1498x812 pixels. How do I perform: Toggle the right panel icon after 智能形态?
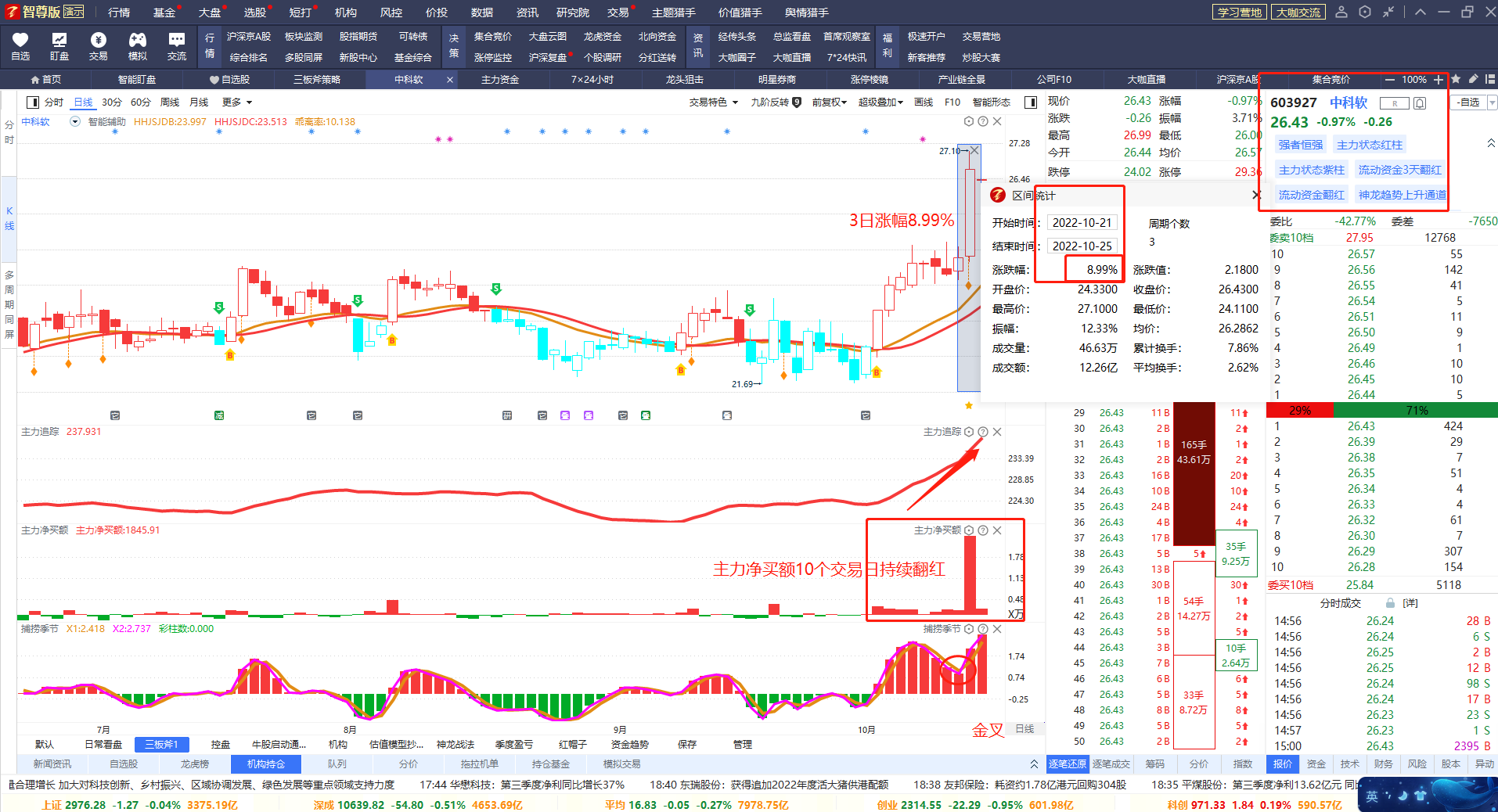coord(1031,102)
